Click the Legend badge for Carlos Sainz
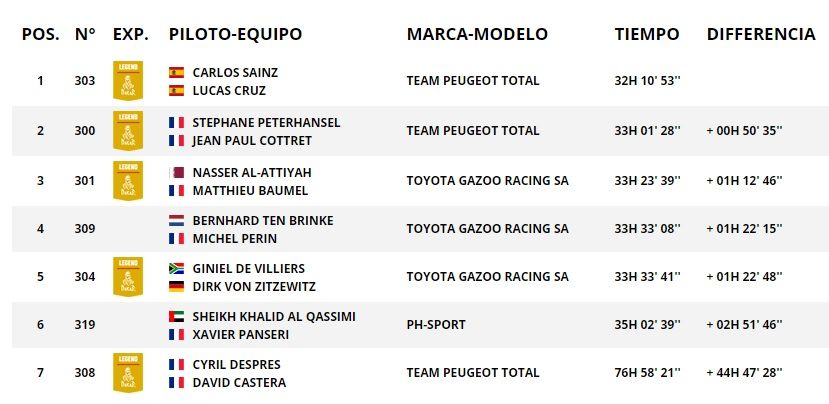Screen dimensions: 829x404 128,81
